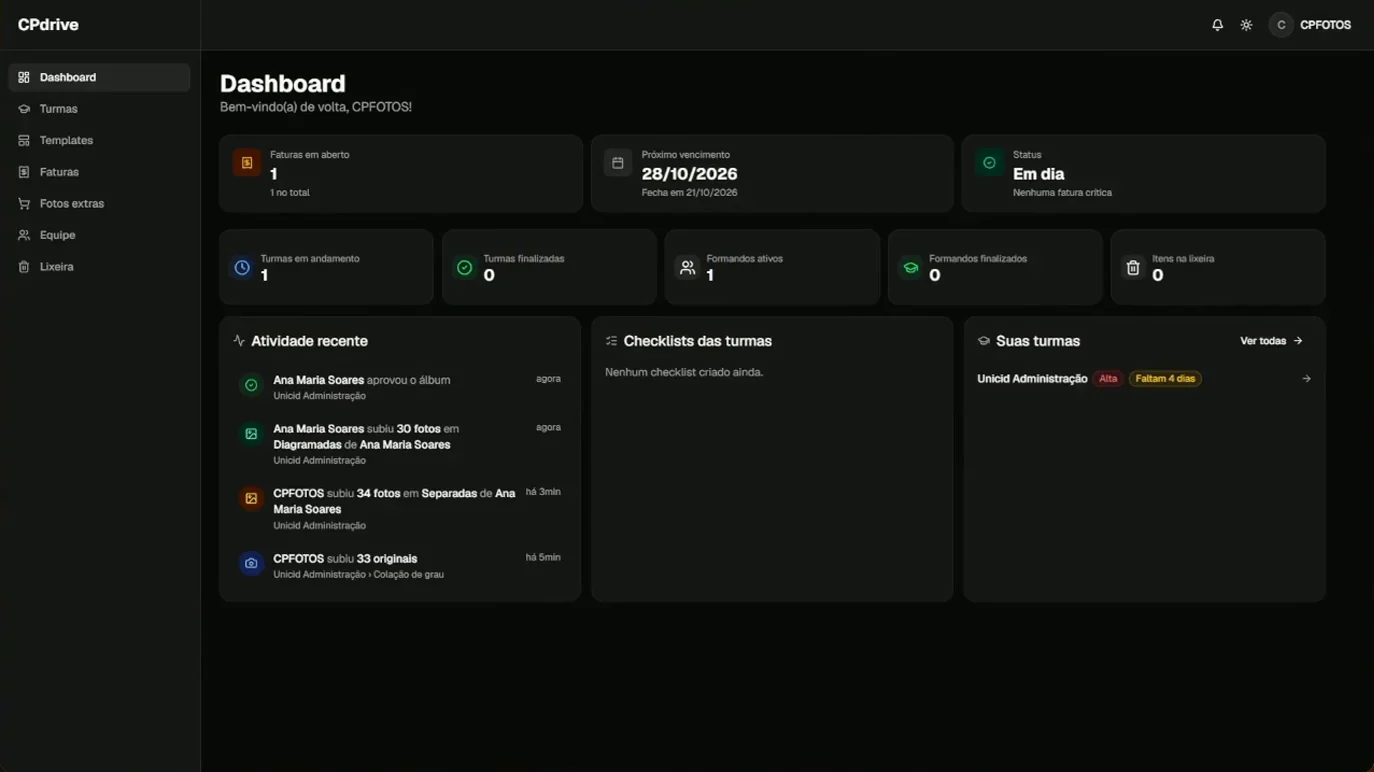Viewport: 1374px width, 772px height.
Task: Open the Turmas finalizadas card
Action: coord(549,267)
